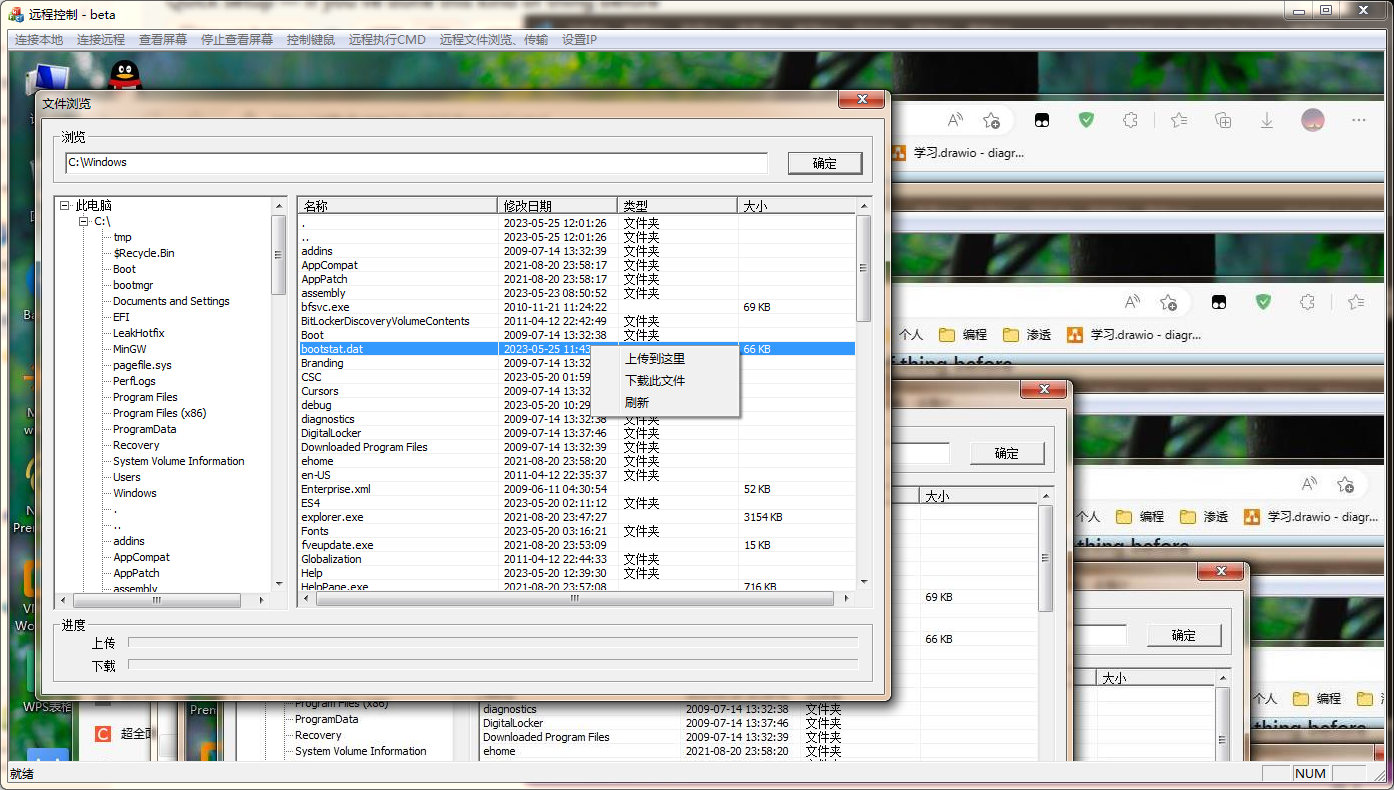Select $Recycle.Bin in the folder tree
This screenshot has height=790, width=1394.
pyautogui.click(x=144, y=253)
